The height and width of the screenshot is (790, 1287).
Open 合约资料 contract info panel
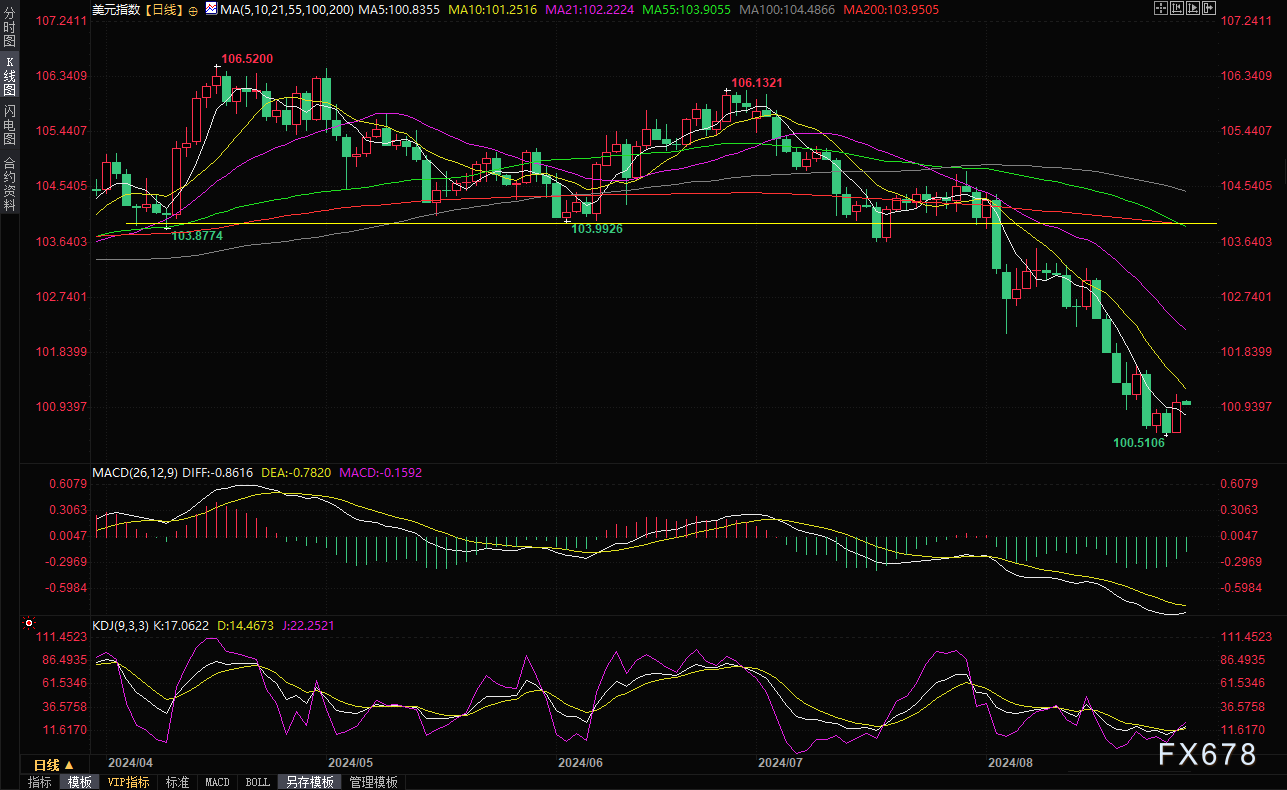pos(9,183)
